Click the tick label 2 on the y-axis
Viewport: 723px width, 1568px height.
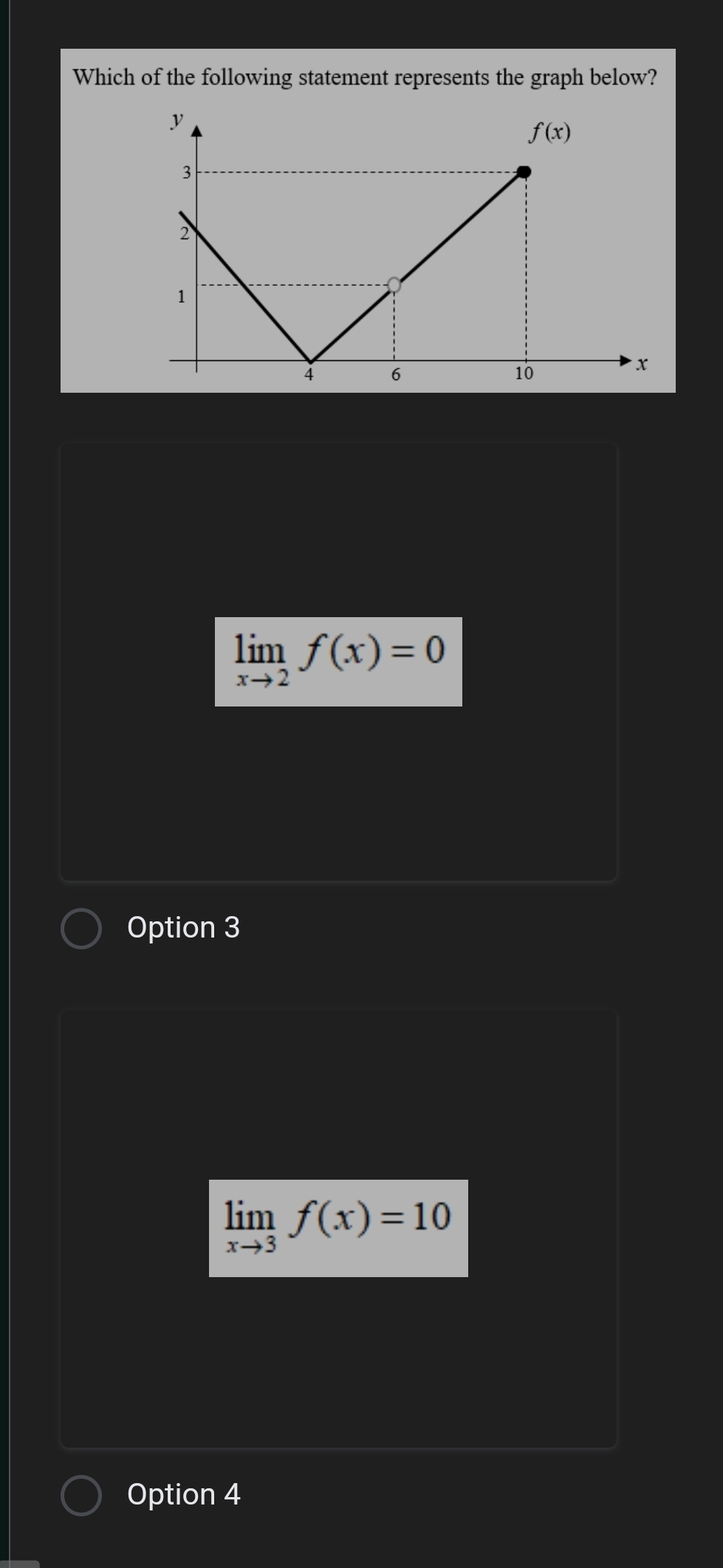(185, 234)
